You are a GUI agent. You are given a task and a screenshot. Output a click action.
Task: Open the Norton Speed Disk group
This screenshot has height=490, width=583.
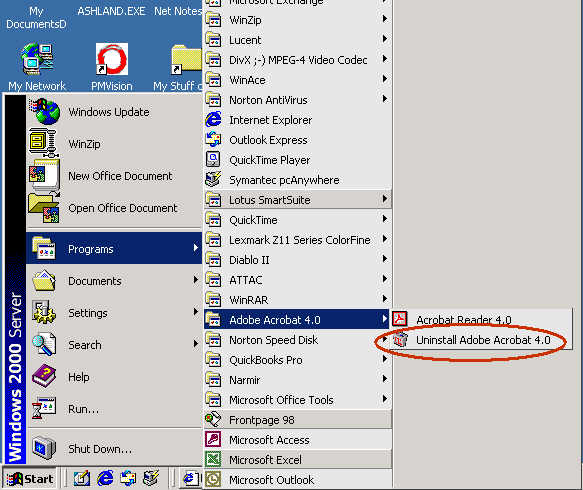(297, 339)
